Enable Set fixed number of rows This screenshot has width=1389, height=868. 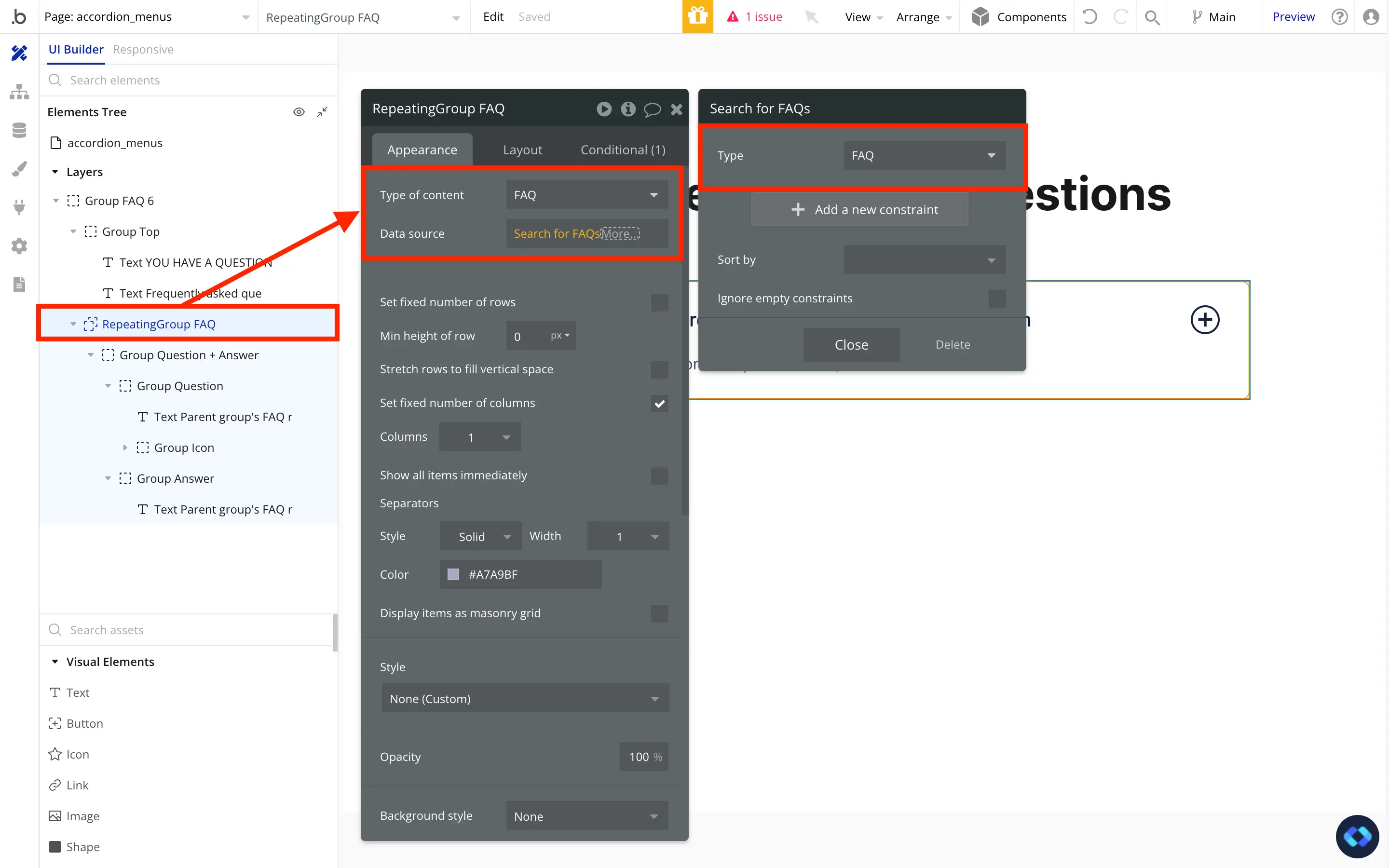(x=659, y=302)
